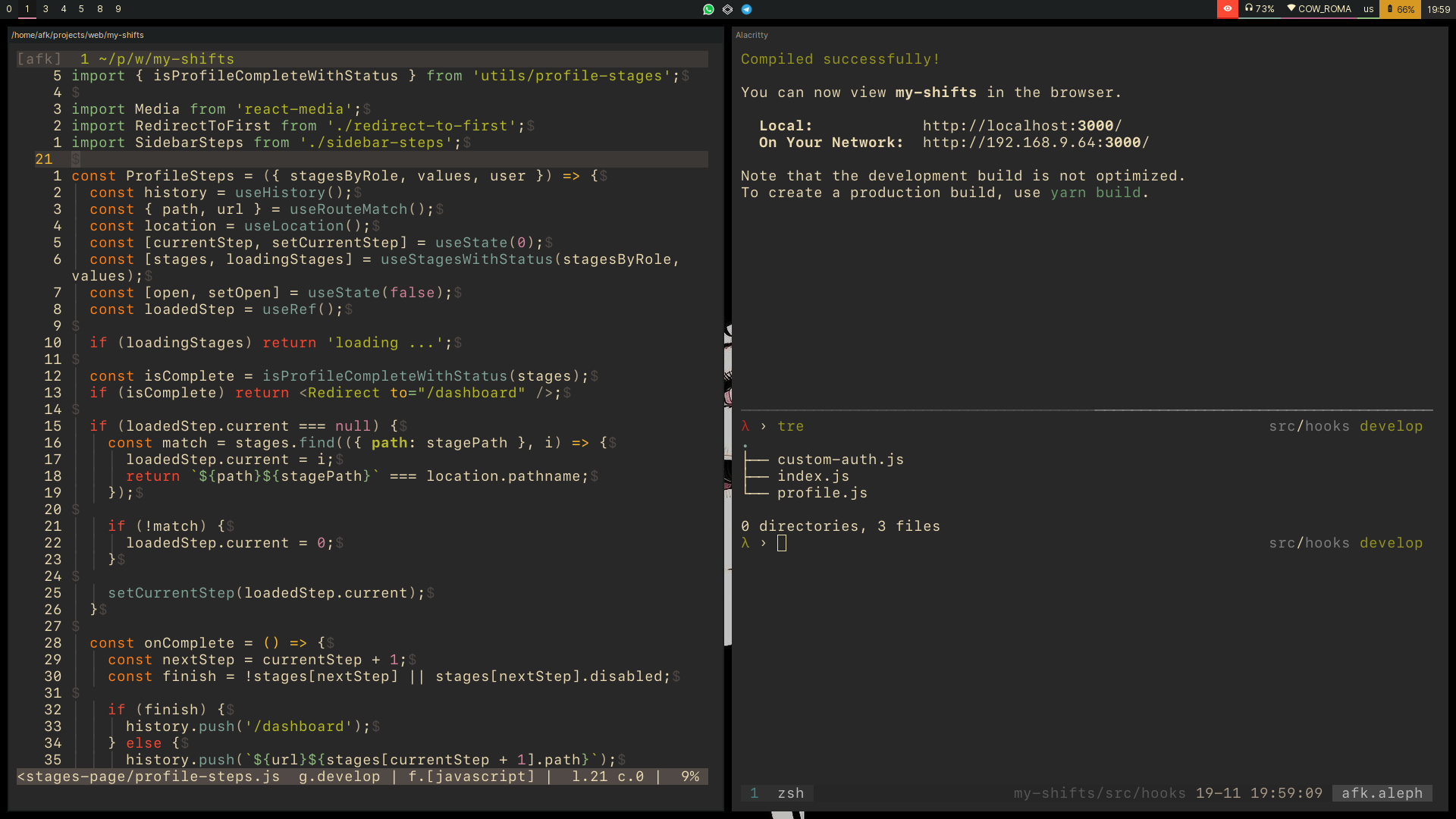
Task: Switch to workspace 5
Action: (81, 9)
